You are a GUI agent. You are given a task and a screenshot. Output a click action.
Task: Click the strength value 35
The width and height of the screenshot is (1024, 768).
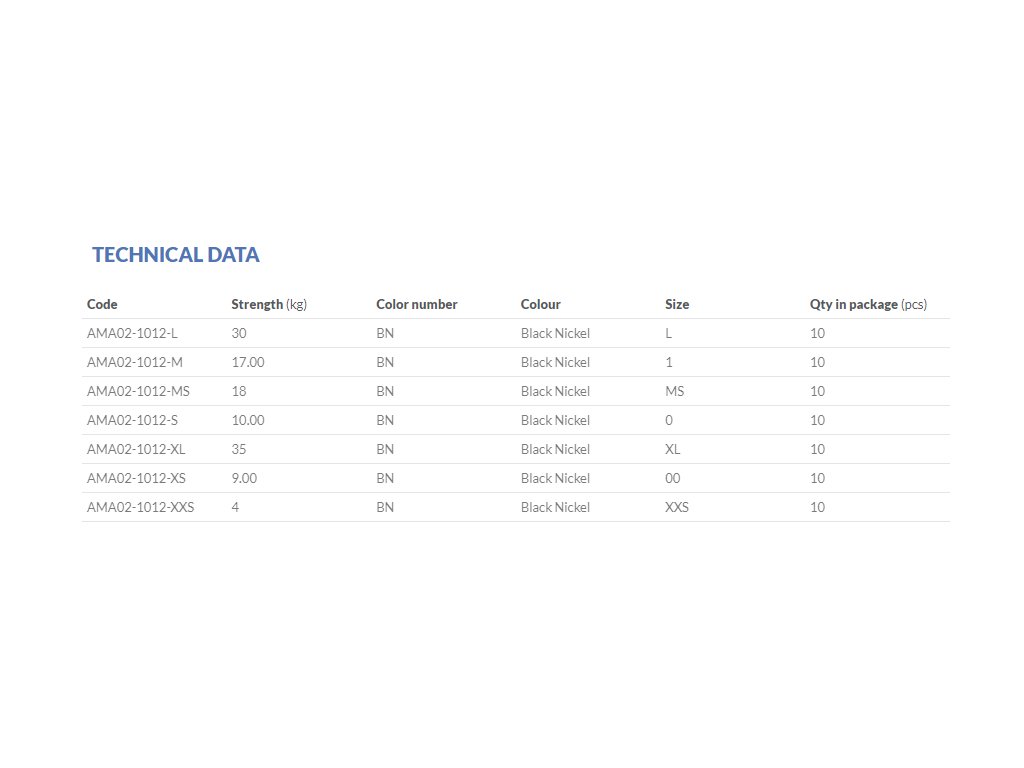[239, 449]
